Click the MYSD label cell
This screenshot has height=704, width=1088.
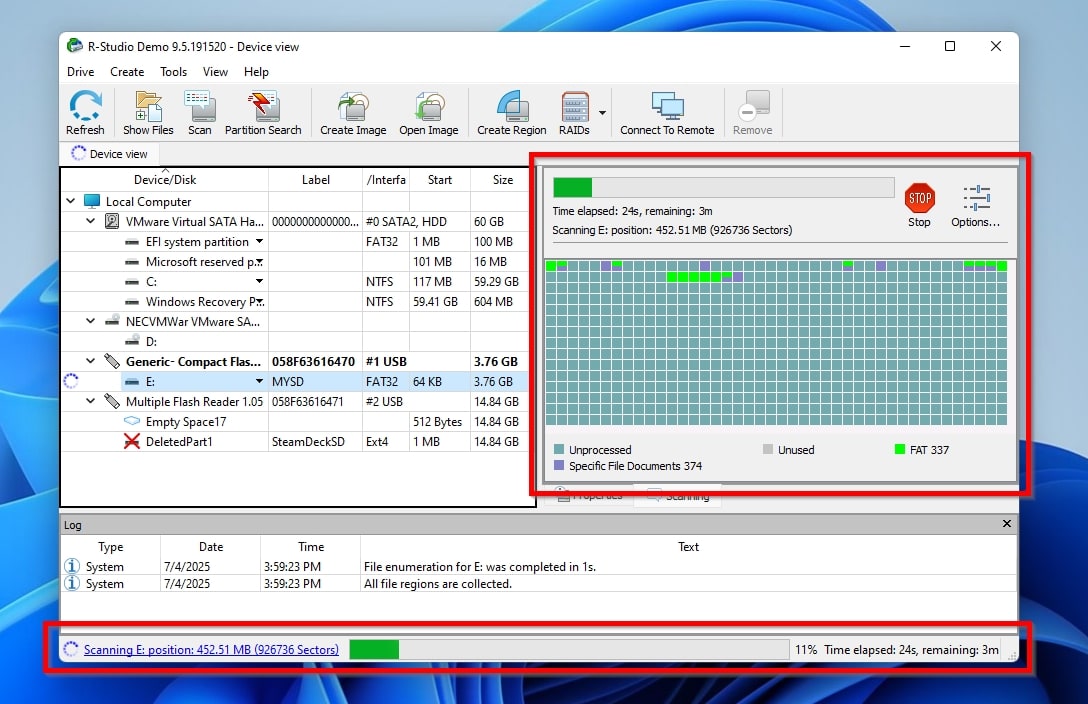tap(315, 381)
